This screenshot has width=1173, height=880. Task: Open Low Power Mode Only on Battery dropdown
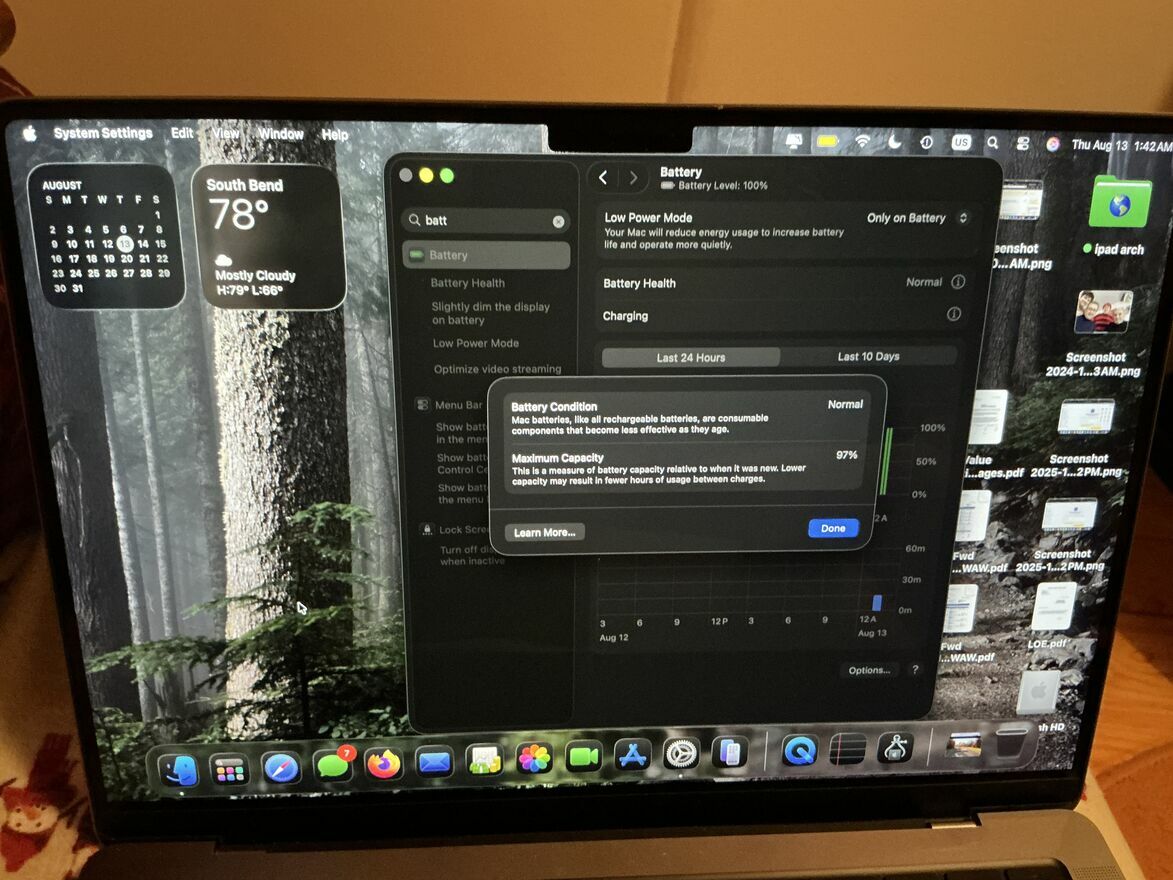(917, 219)
